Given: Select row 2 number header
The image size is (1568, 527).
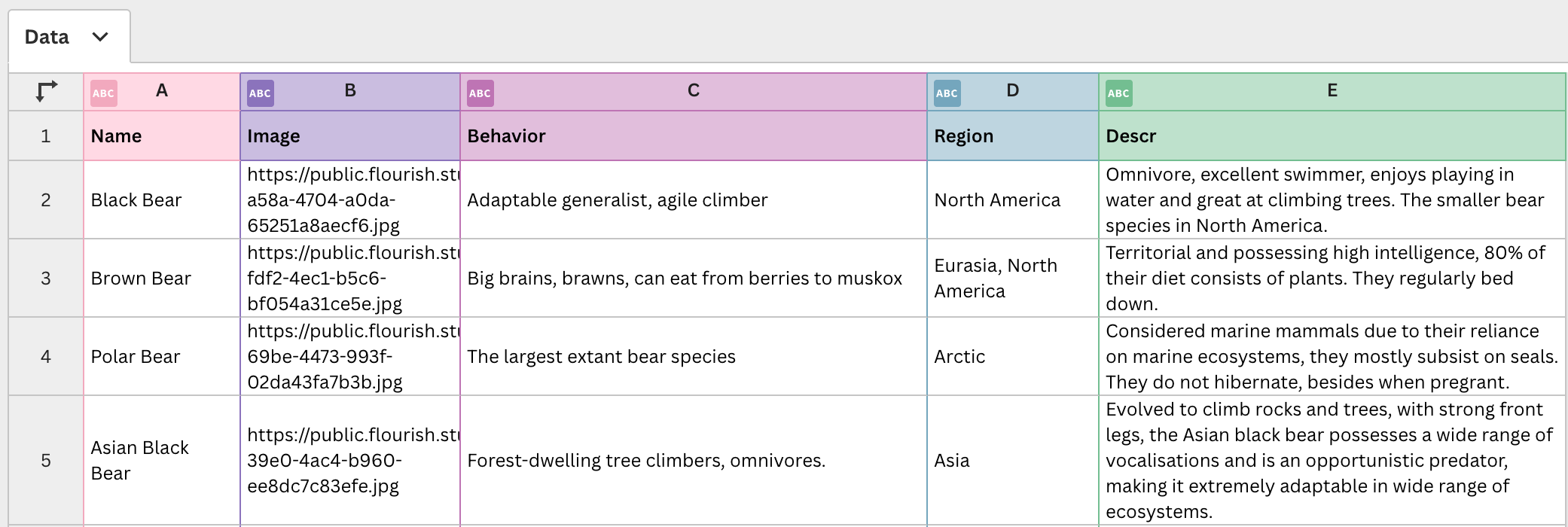Looking at the screenshot, I should point(46,200).
